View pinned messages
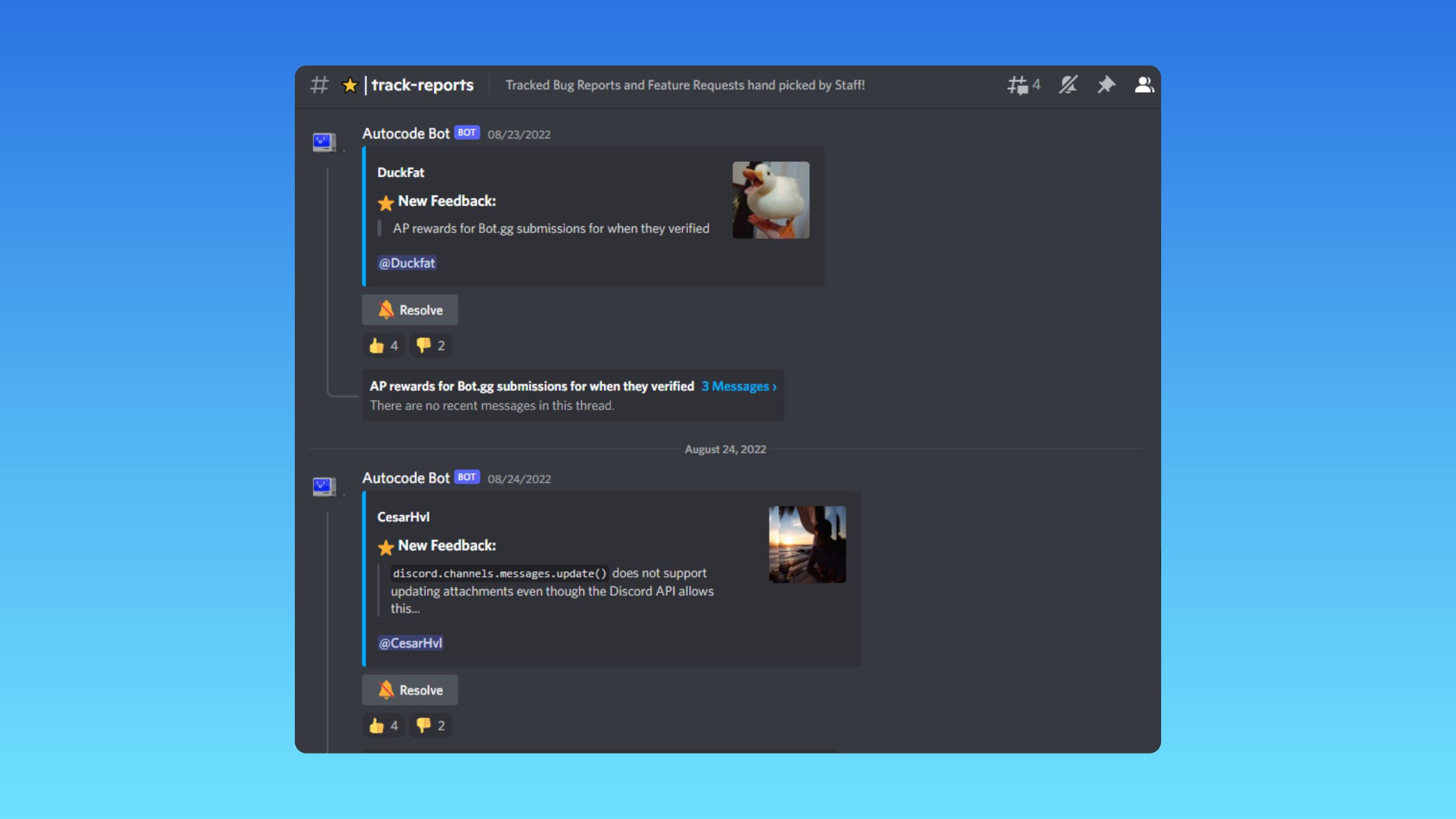This screenshot has height=819, width=1456. coord(1105,85)
